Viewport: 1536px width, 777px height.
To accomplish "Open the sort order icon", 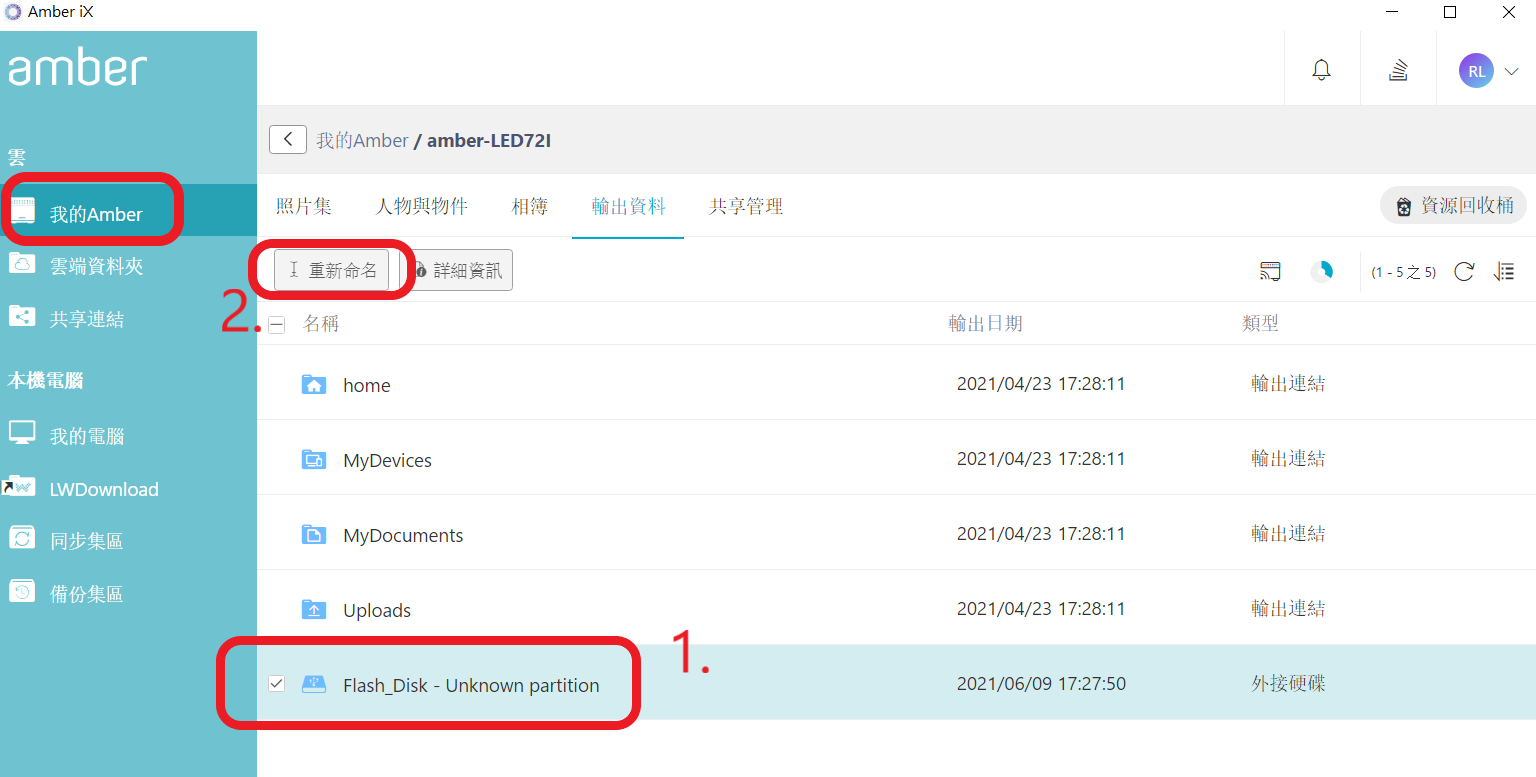I will click(x=1504, y=271).
